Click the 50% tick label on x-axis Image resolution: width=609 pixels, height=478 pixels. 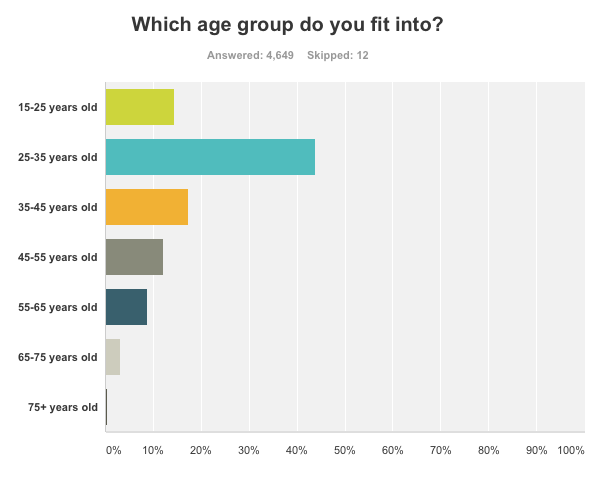345,451
